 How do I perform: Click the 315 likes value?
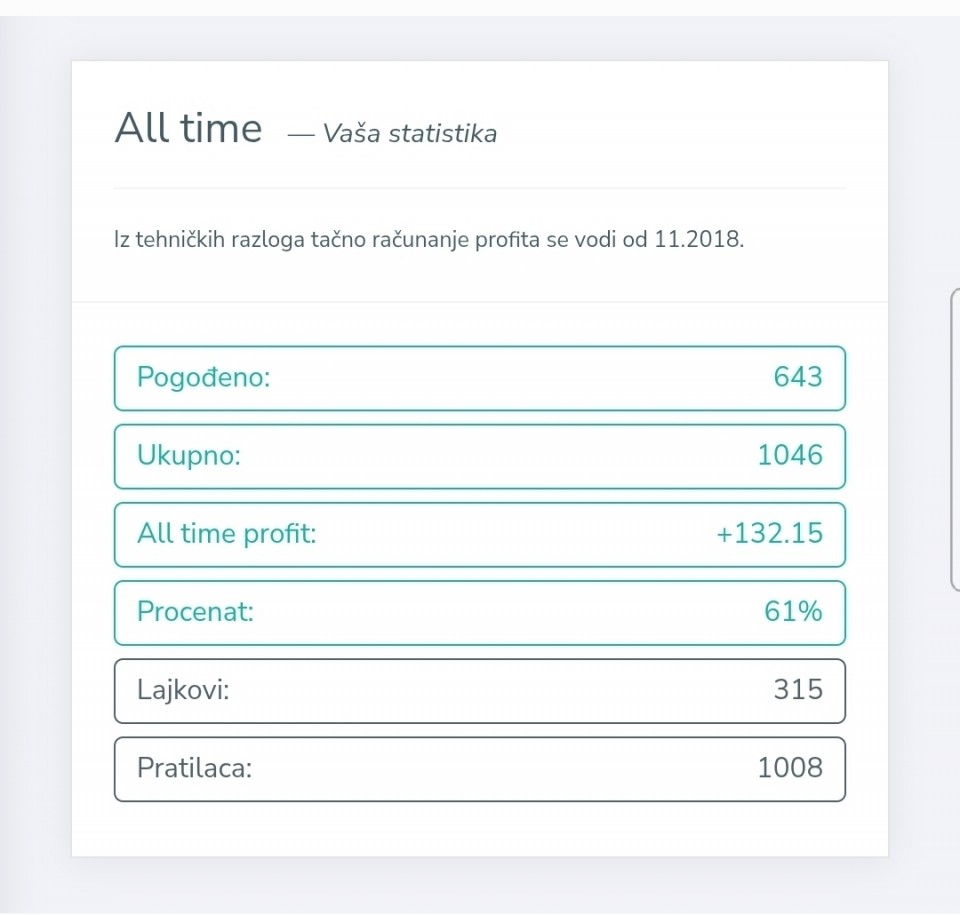coord(797,690)
